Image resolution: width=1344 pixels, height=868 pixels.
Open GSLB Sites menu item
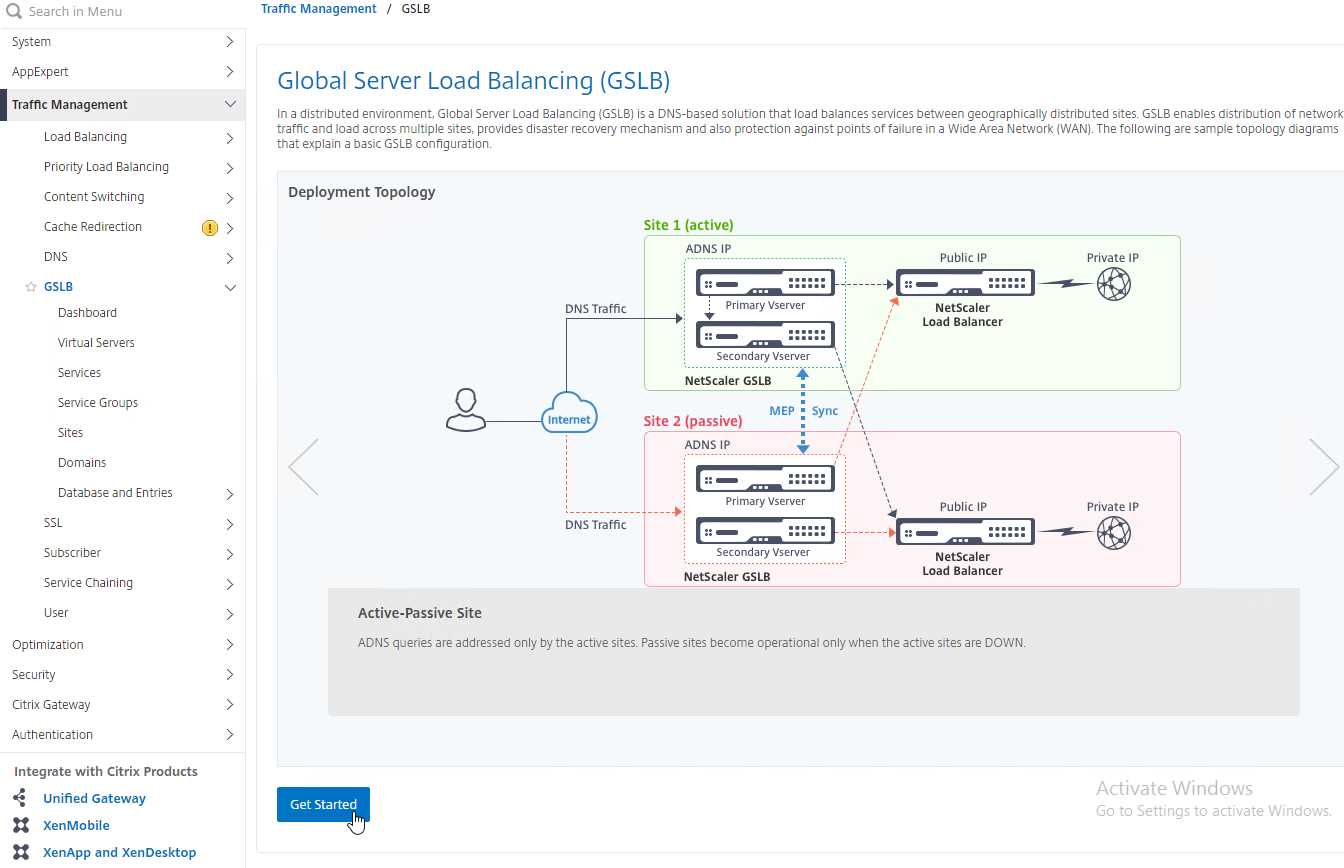tap(70, 433)
